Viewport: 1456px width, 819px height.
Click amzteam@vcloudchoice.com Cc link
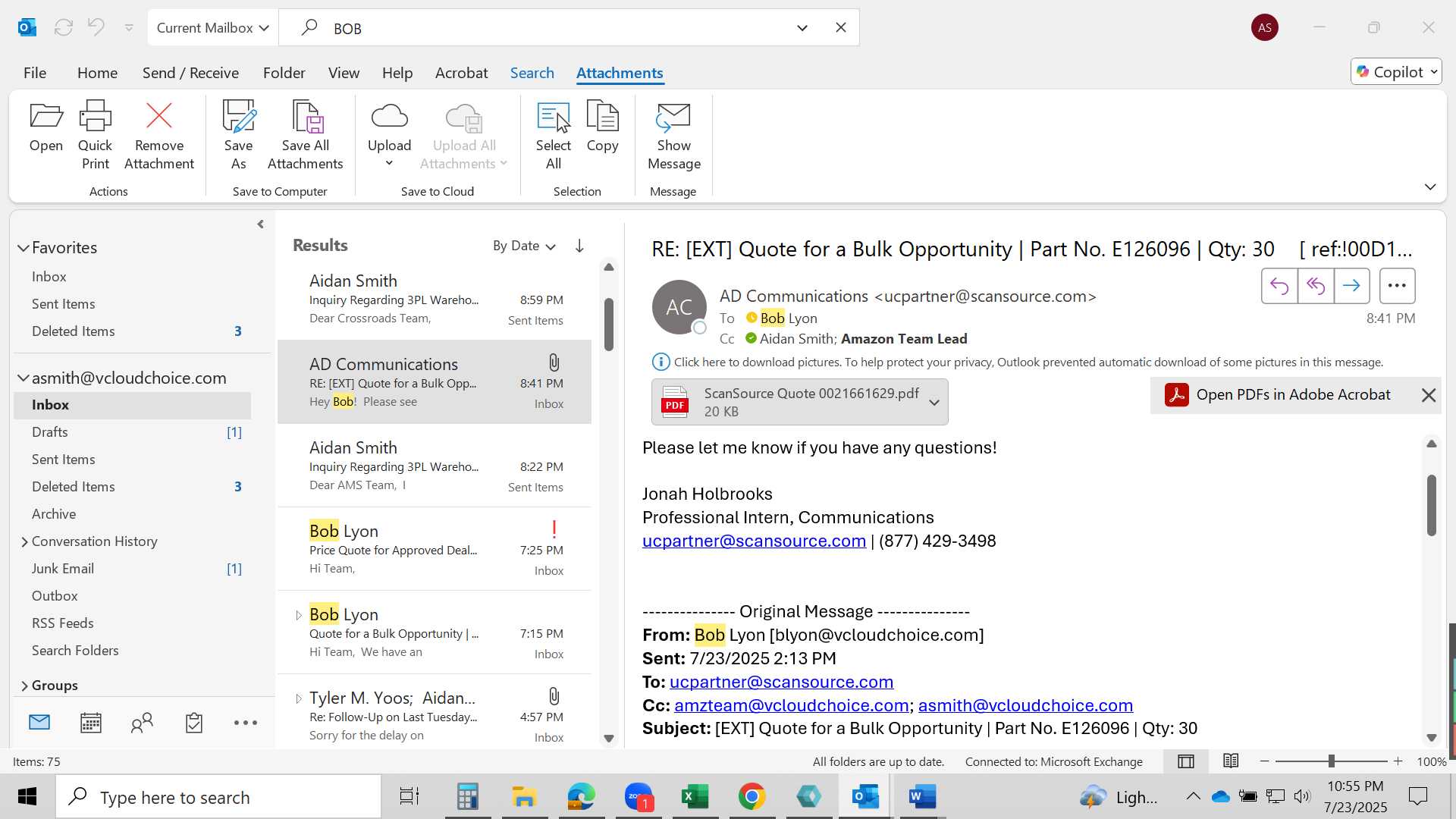coord(792,706)
